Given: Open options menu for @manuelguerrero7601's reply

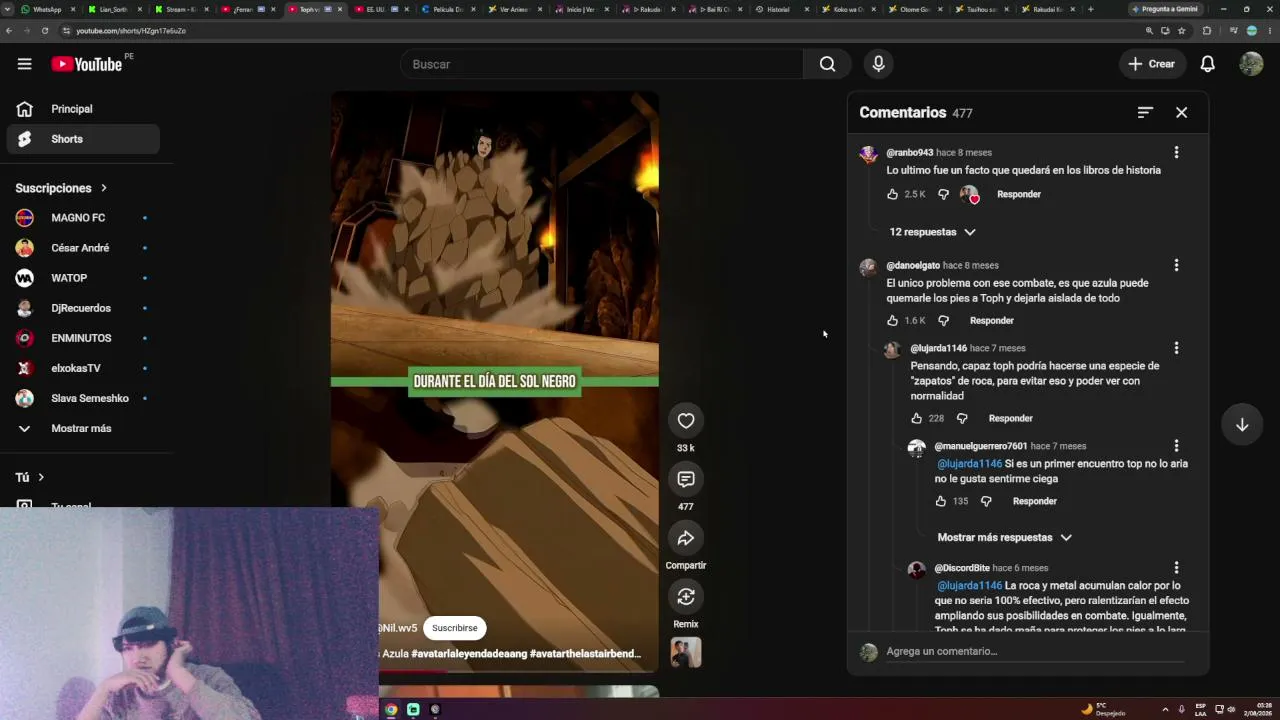Looking at the screenshot, I should (1176, 446).
